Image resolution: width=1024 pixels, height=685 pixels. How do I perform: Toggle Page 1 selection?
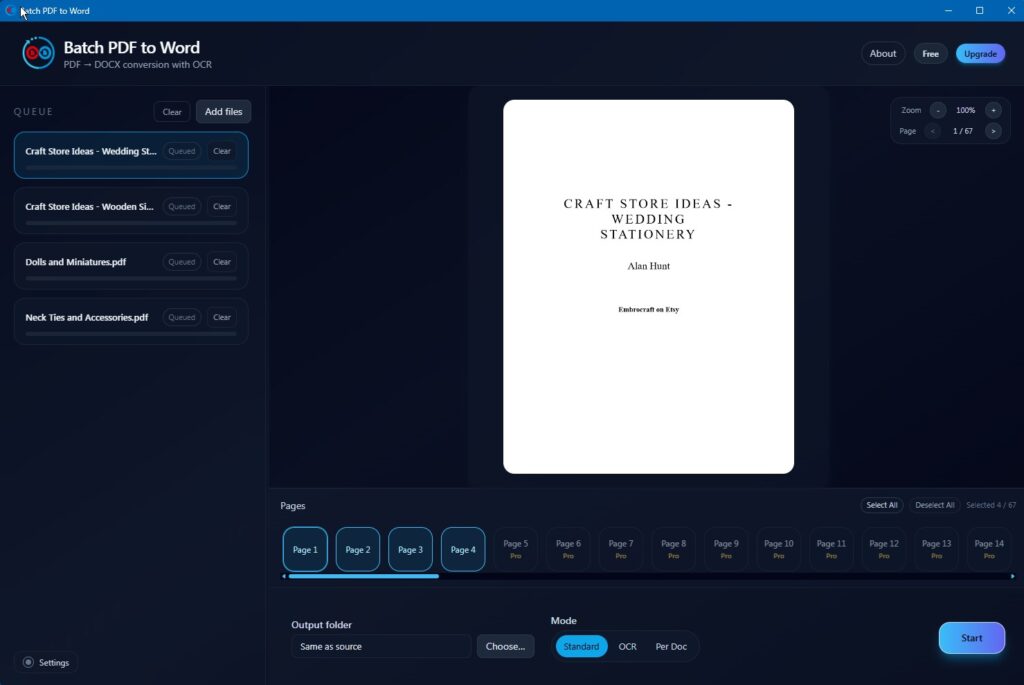(x=305, y=549)
